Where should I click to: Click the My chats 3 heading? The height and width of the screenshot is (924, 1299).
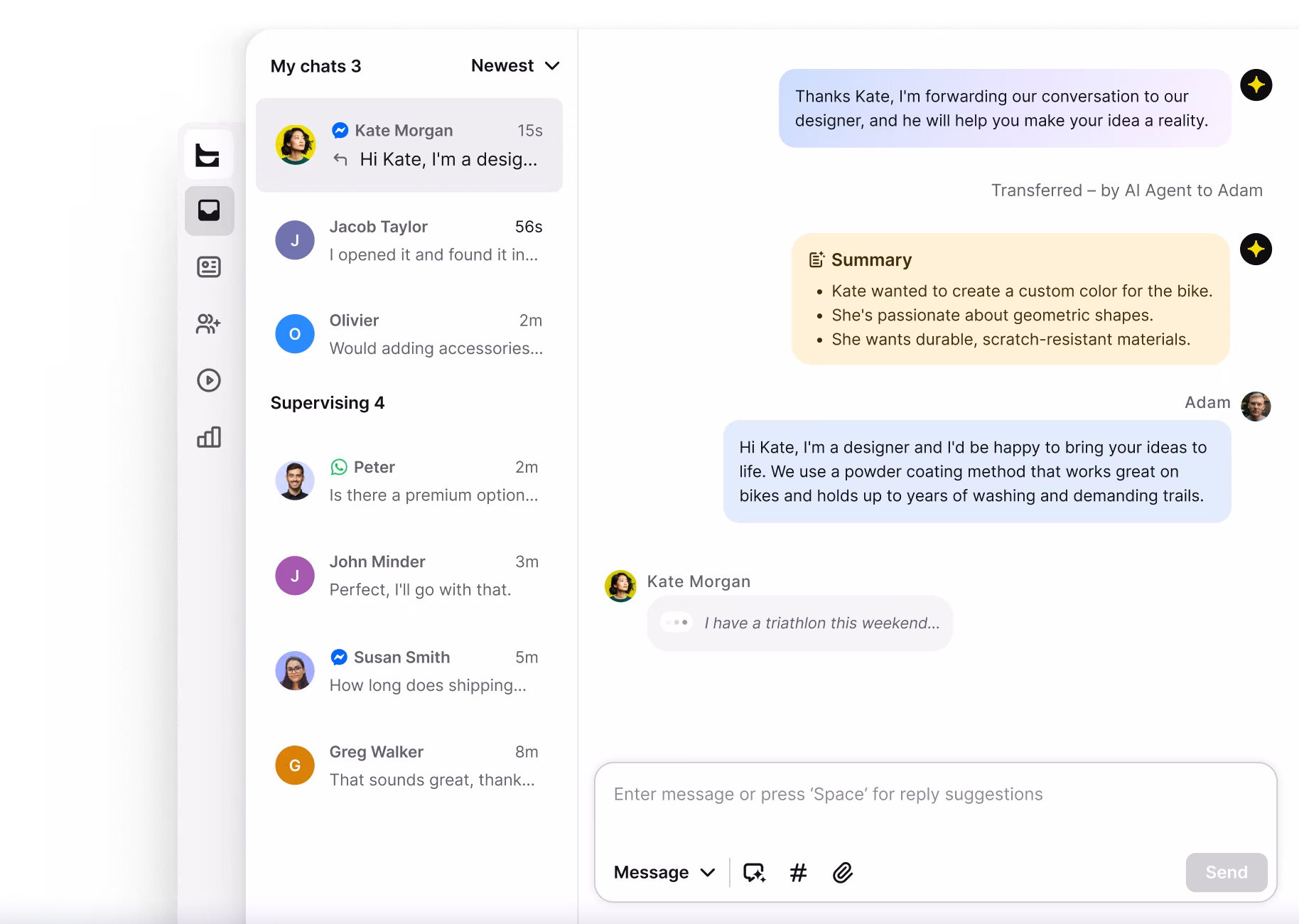tap(316, 66)
